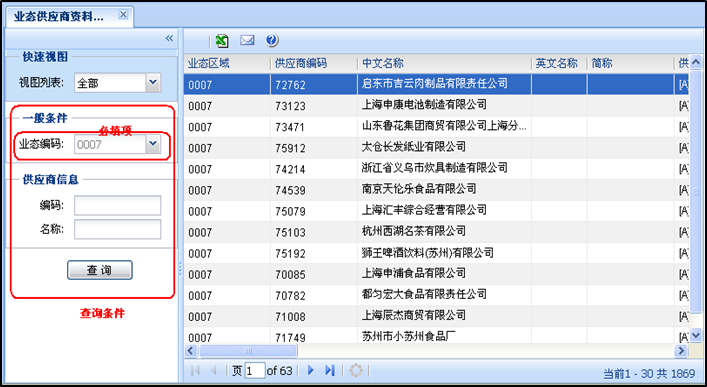Focus the supplier 编码 input field
The image size is (707, 387).
click(x=117, y=205)
